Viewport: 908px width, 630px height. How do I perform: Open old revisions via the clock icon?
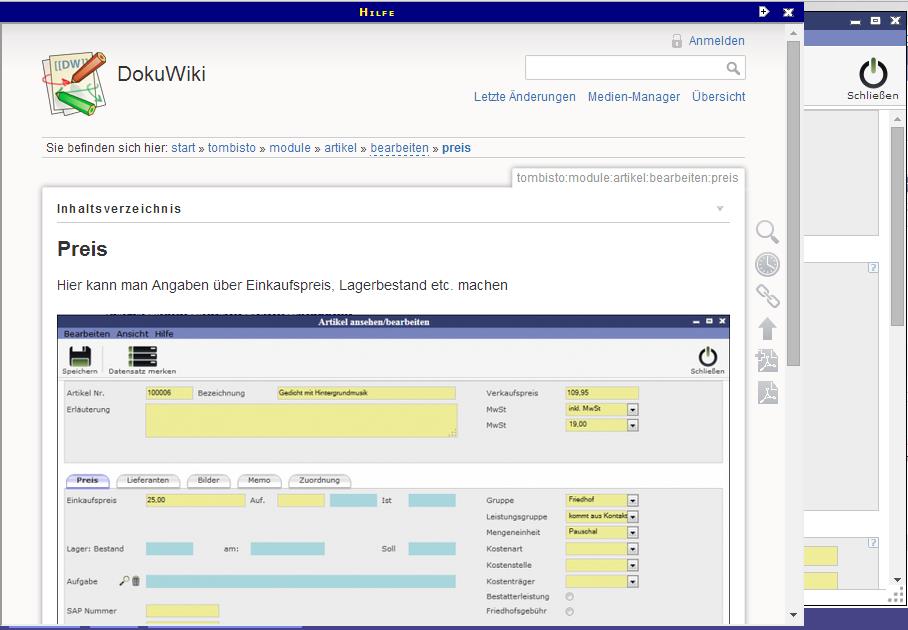coord(767,264)
